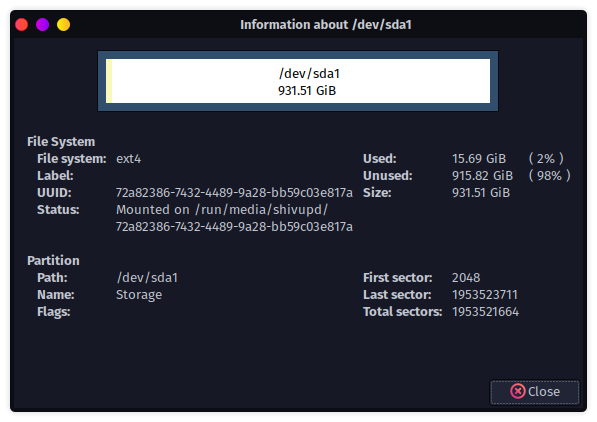Screen dimensions: 597x422
Task: Click the First sector value 2048
Action: (x=466, y=278)
